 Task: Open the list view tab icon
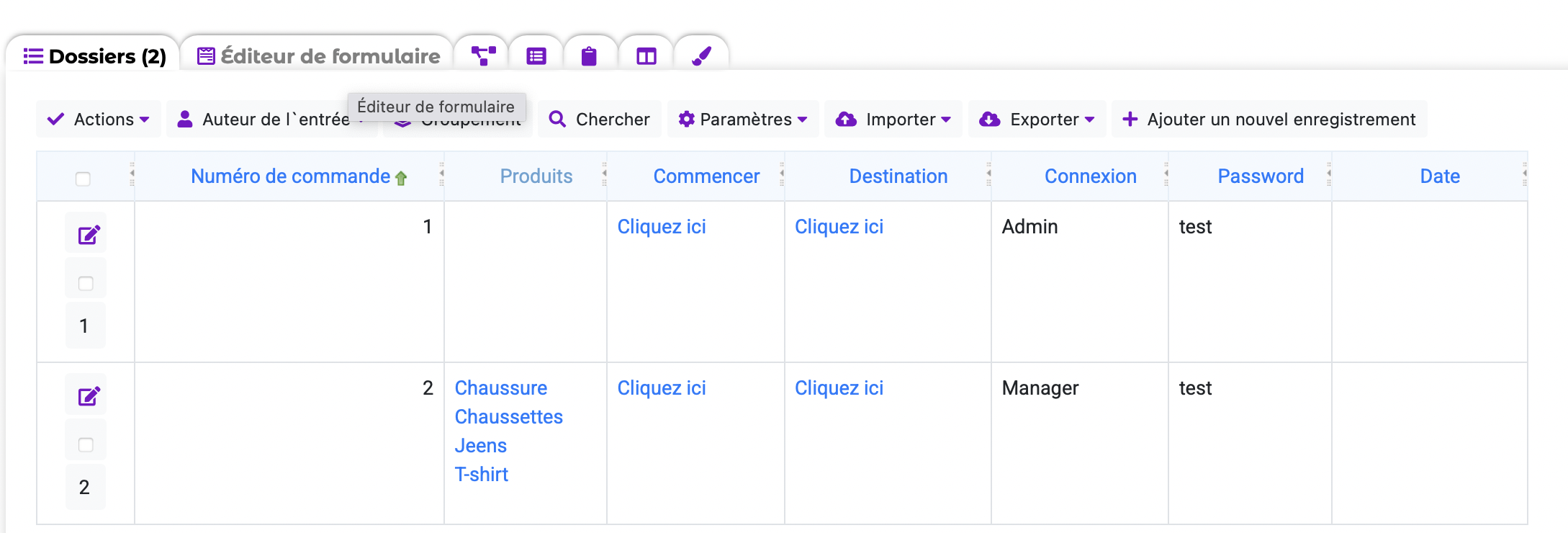point(536,55)
